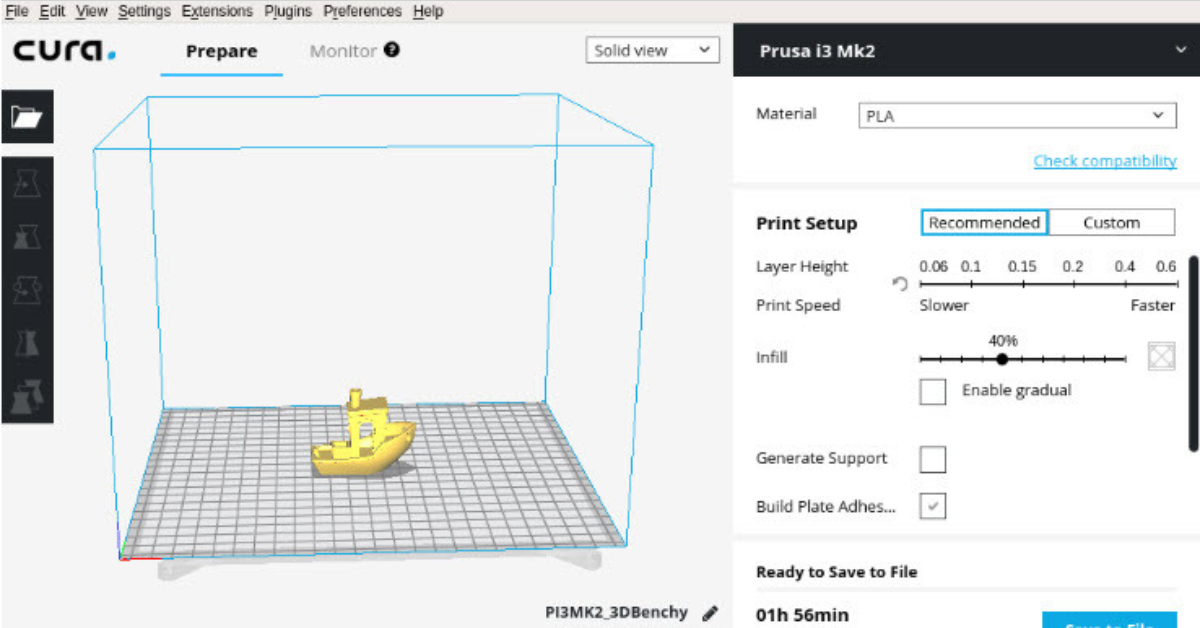Screen dimensions: 1200x628
Task: Enable the gradual infill checkbox
Action: [x=933, y=391]
